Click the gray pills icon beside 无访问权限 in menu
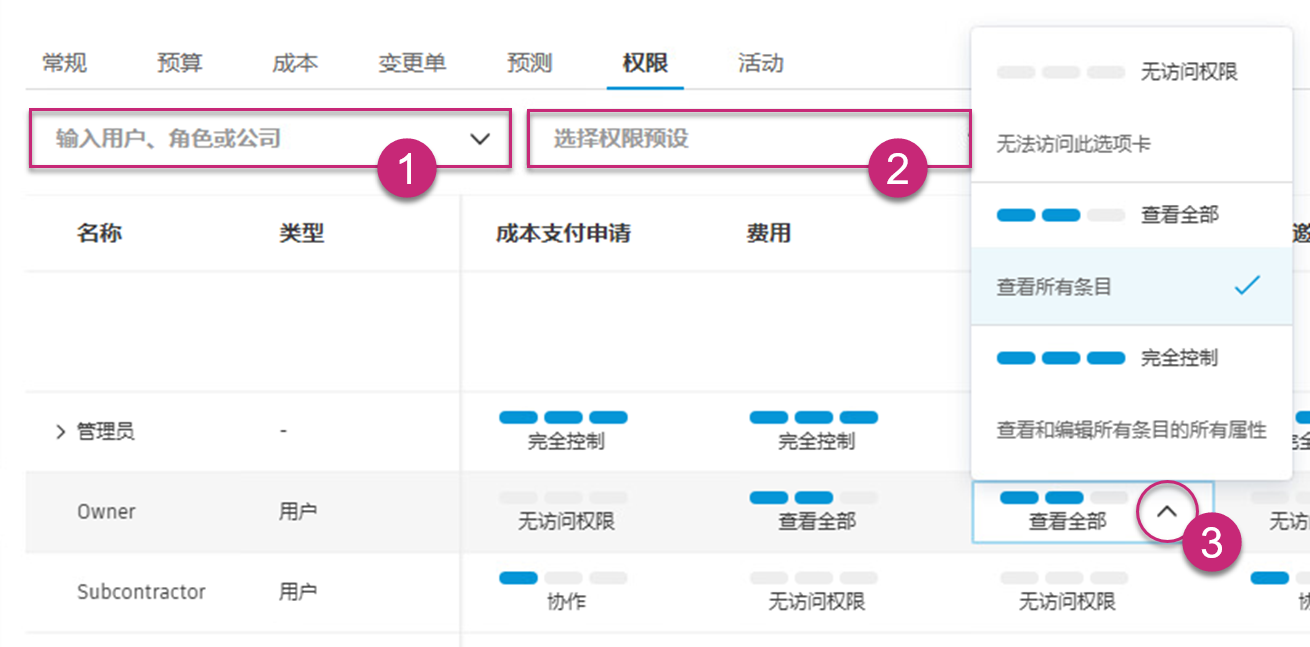Screen dimensions: 1310x647 [x=1063, y=72]
